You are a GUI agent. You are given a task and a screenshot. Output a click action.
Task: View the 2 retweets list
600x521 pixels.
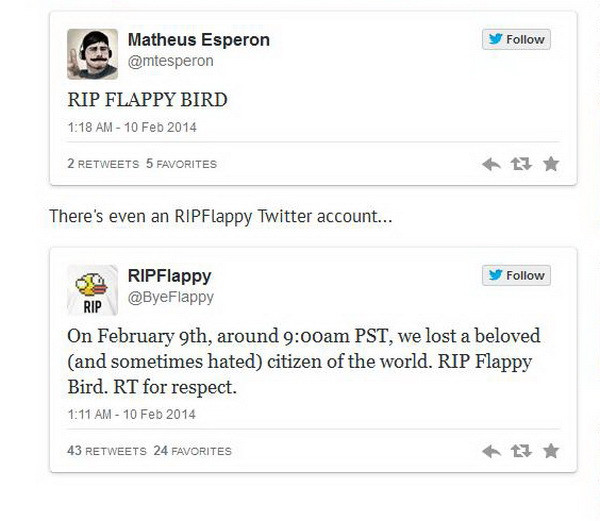point(103,164)
